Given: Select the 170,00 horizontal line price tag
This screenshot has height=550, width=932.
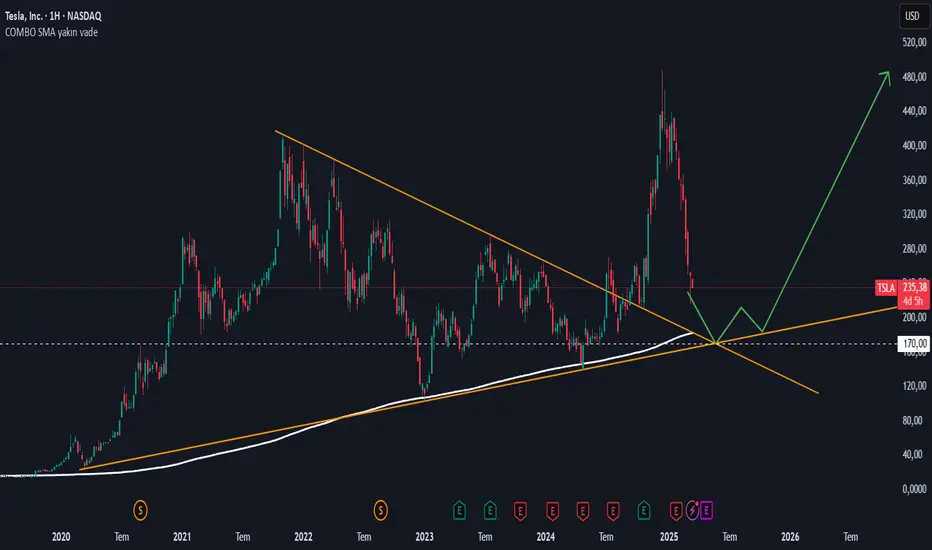Looking at the screenshot, I should [914, 344].
